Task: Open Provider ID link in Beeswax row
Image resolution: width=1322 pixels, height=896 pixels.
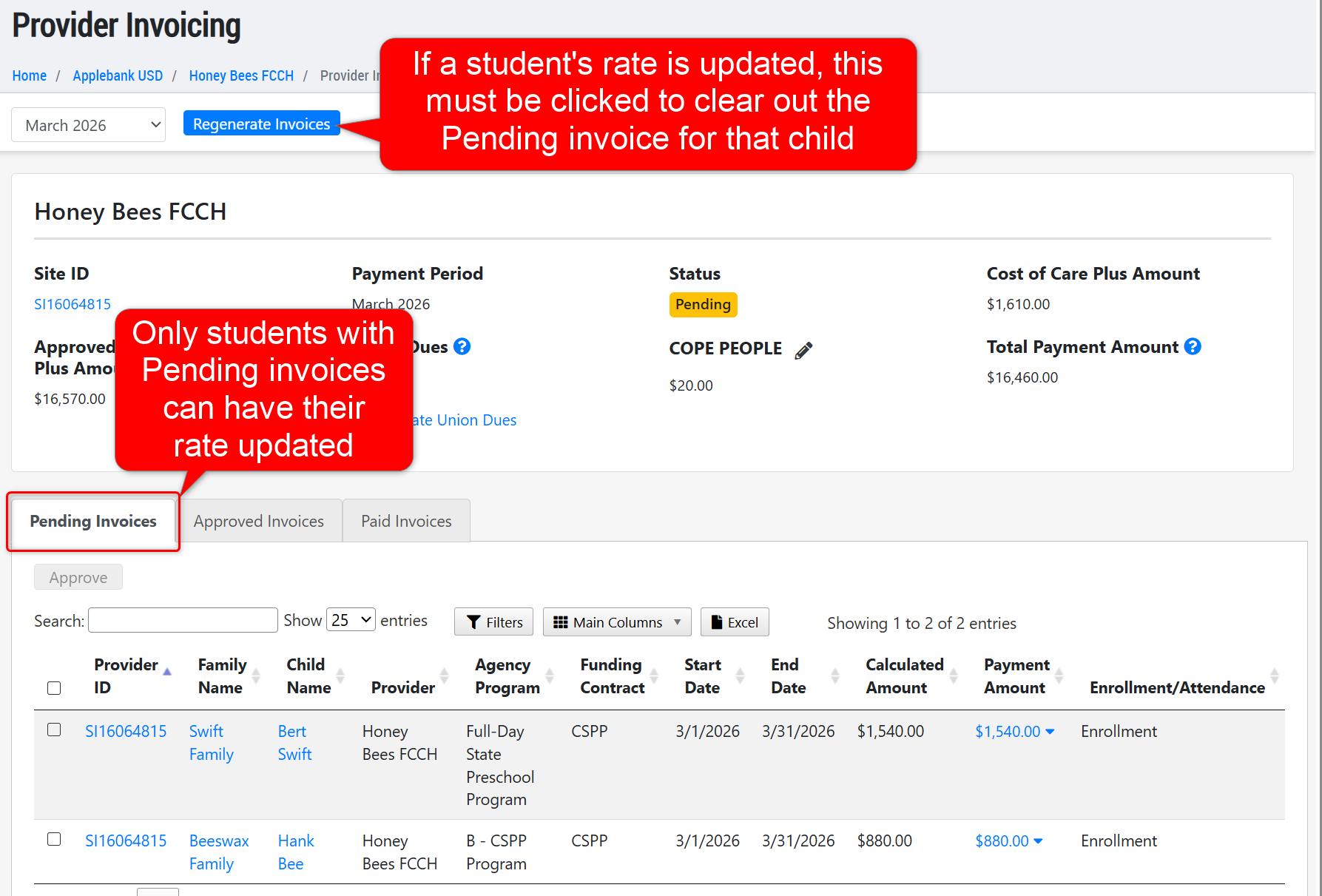Action: coord(126,841)
